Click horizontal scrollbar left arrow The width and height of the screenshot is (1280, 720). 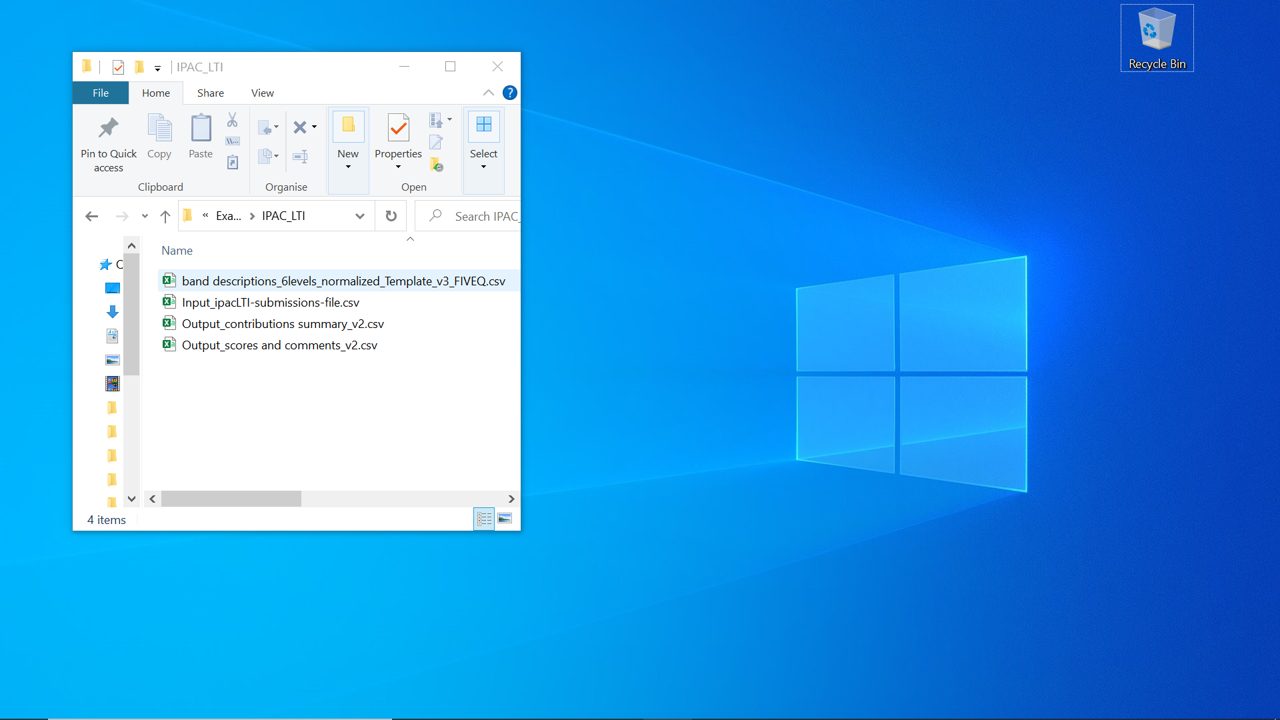pyautogui.click(x=153, y=498)
